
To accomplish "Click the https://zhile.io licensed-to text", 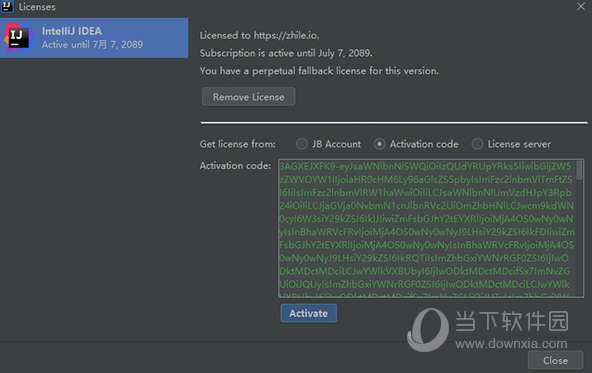I will coord(287,35).
